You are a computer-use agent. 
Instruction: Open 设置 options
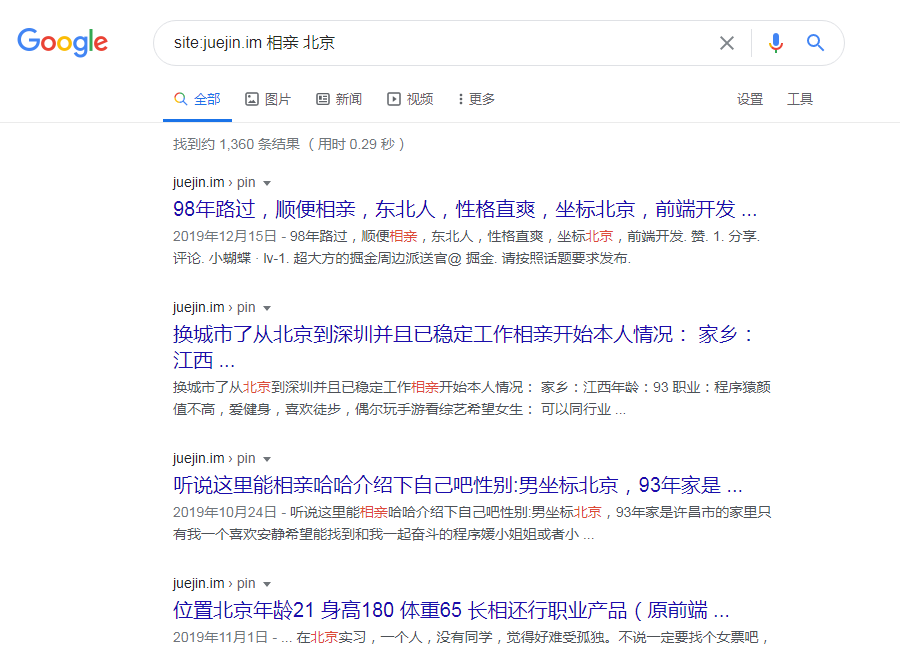click(750, 99)
